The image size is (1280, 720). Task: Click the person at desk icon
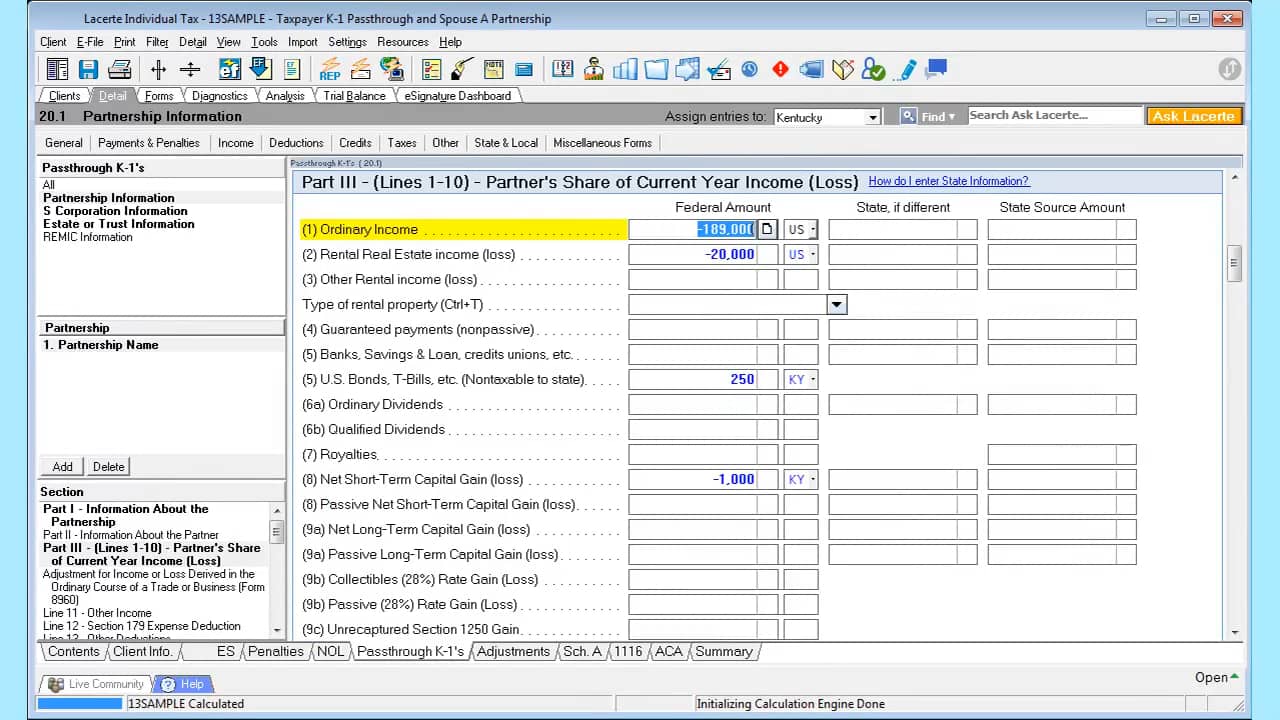pos(594,69)
